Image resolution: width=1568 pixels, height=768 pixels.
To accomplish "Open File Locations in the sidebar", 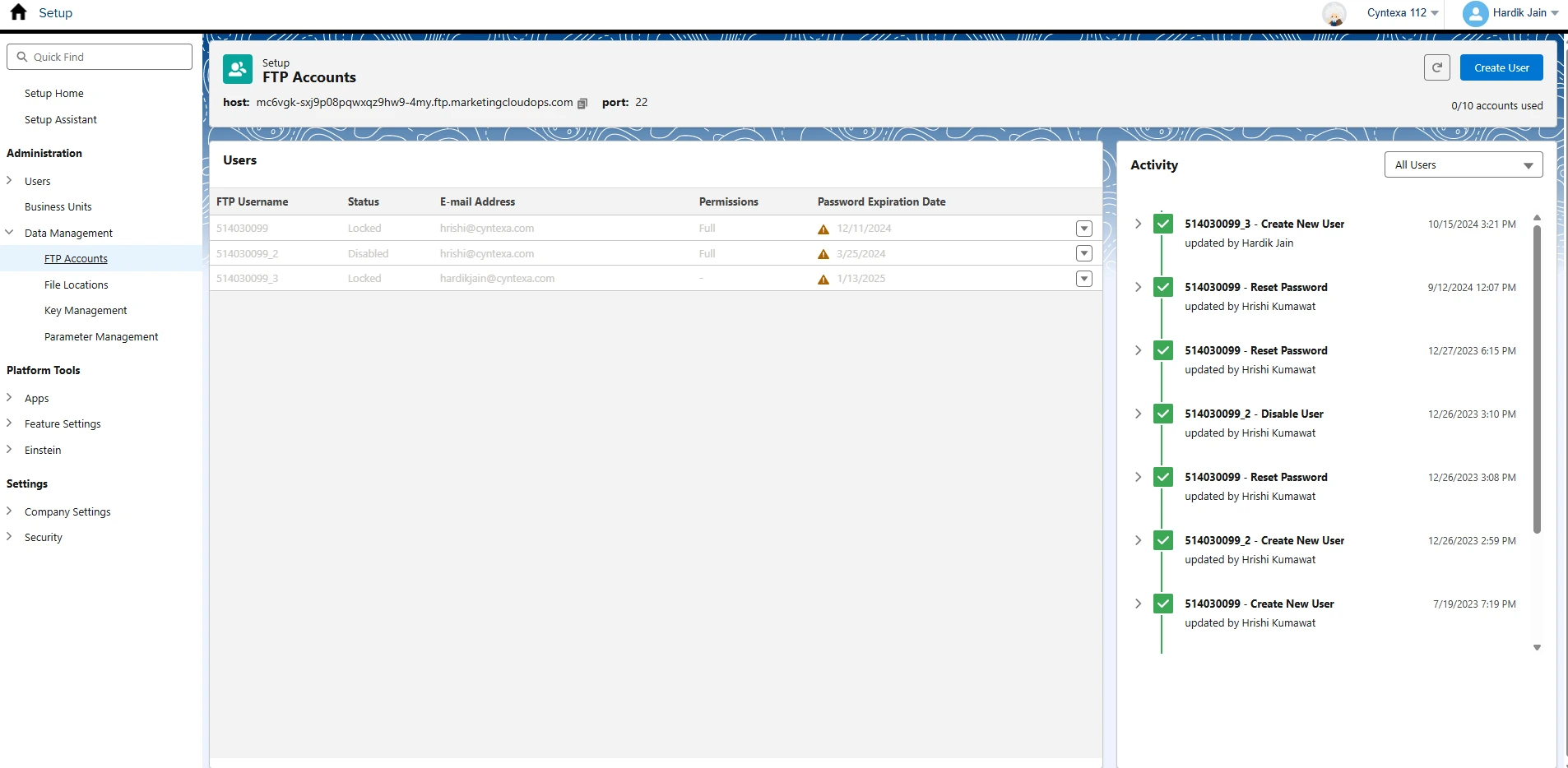I will pos(77,285).
